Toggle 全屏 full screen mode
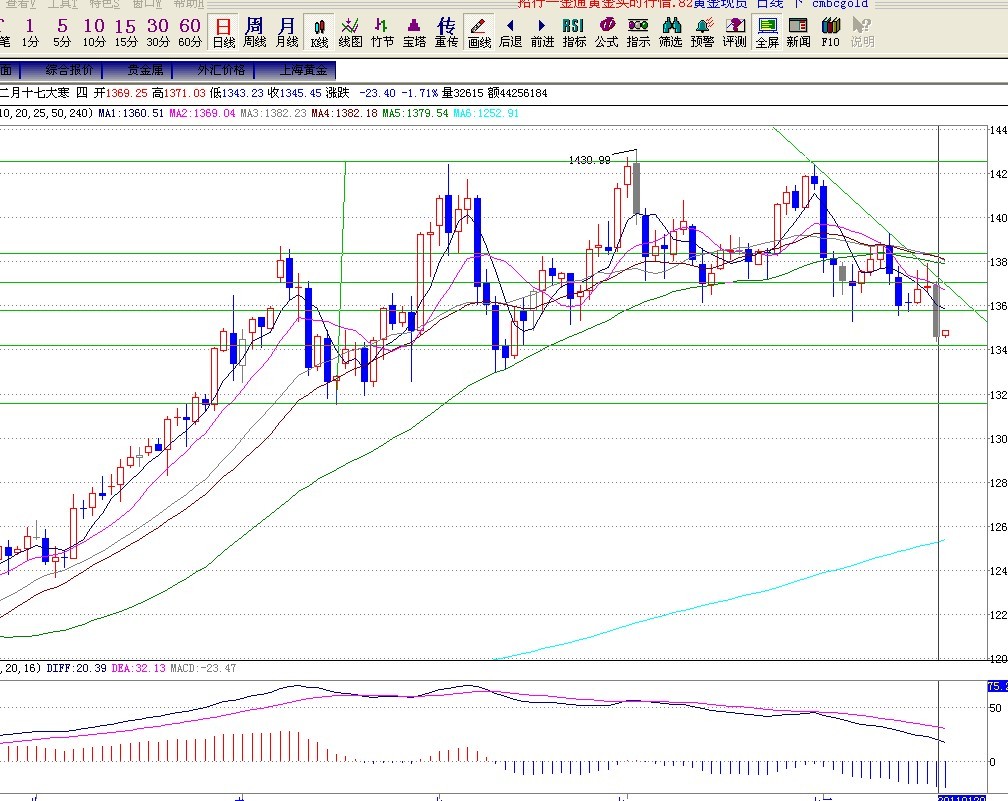This screenshot has height=801, width=1008. (767, 32)
